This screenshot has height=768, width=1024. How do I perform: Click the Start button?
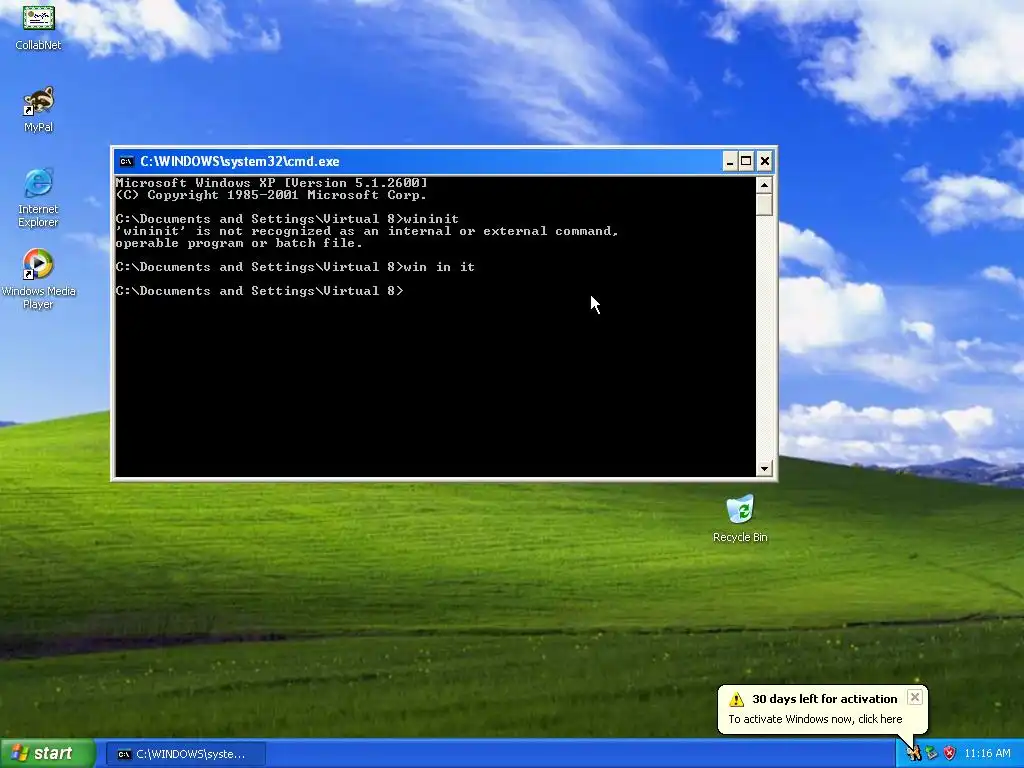pyautogui.click(x=47, y=754)
